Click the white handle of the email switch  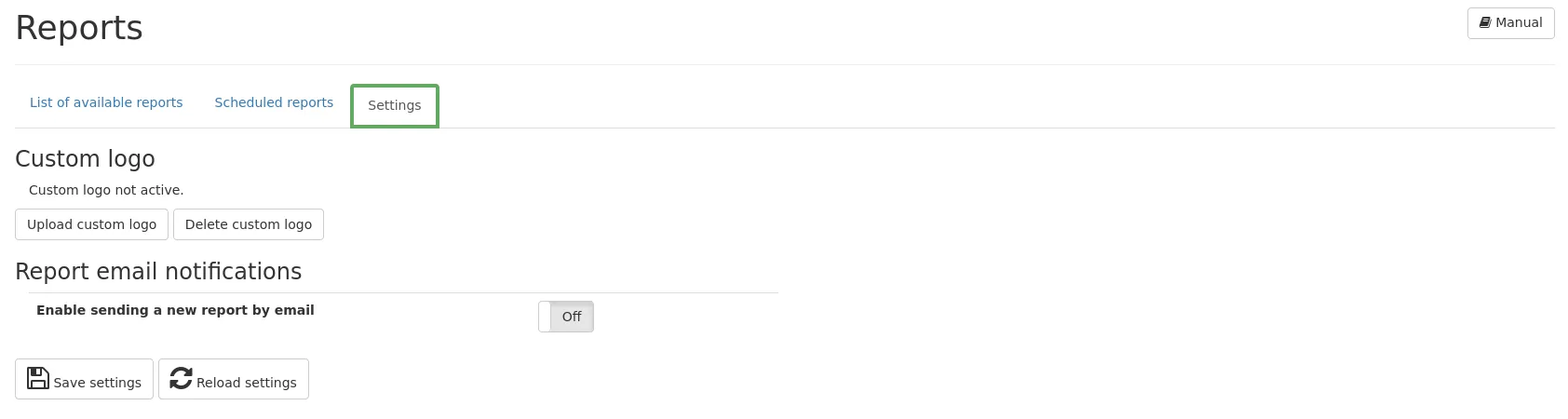coord(546,317)
